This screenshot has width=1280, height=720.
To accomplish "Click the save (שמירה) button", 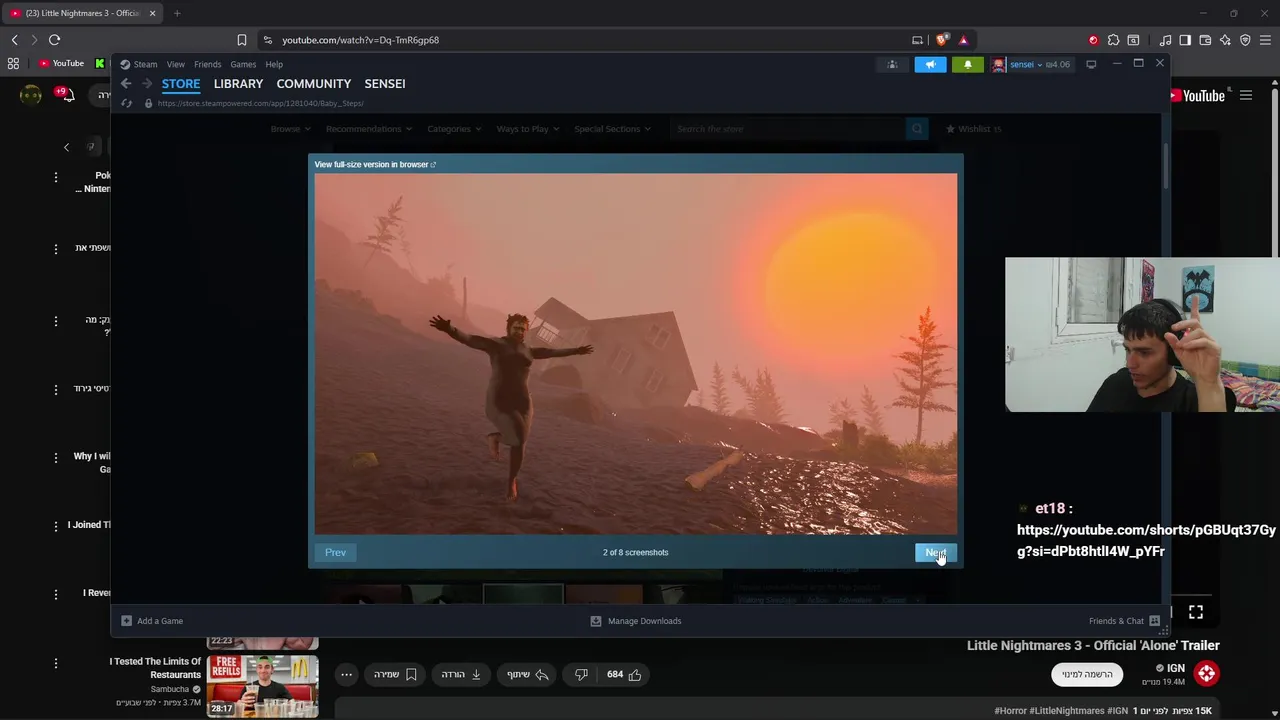I will pyautogui.click(x=395, y=675).
